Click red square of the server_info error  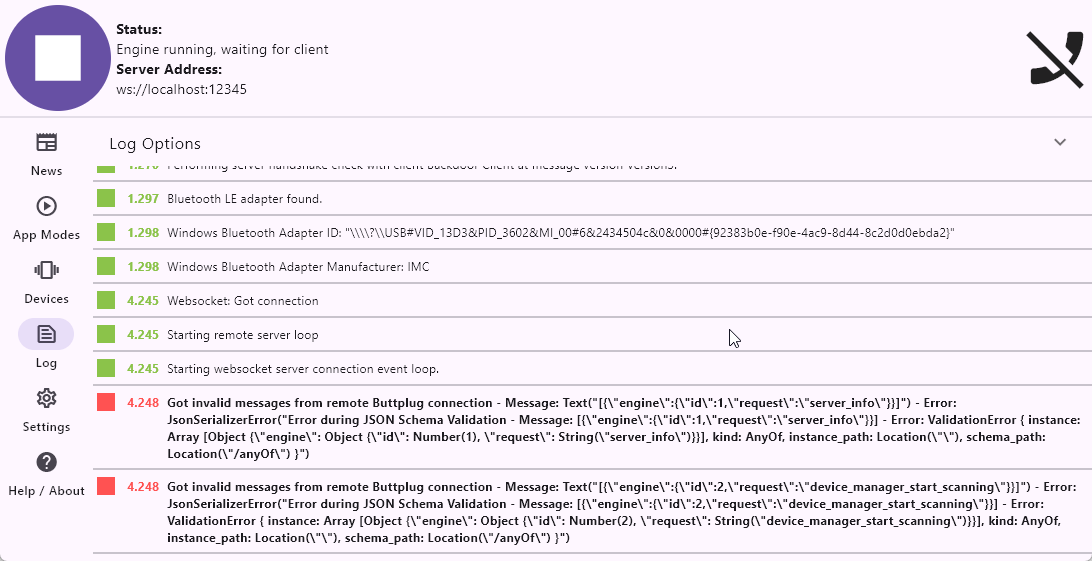pyautogui.click(x=106, y=402)
